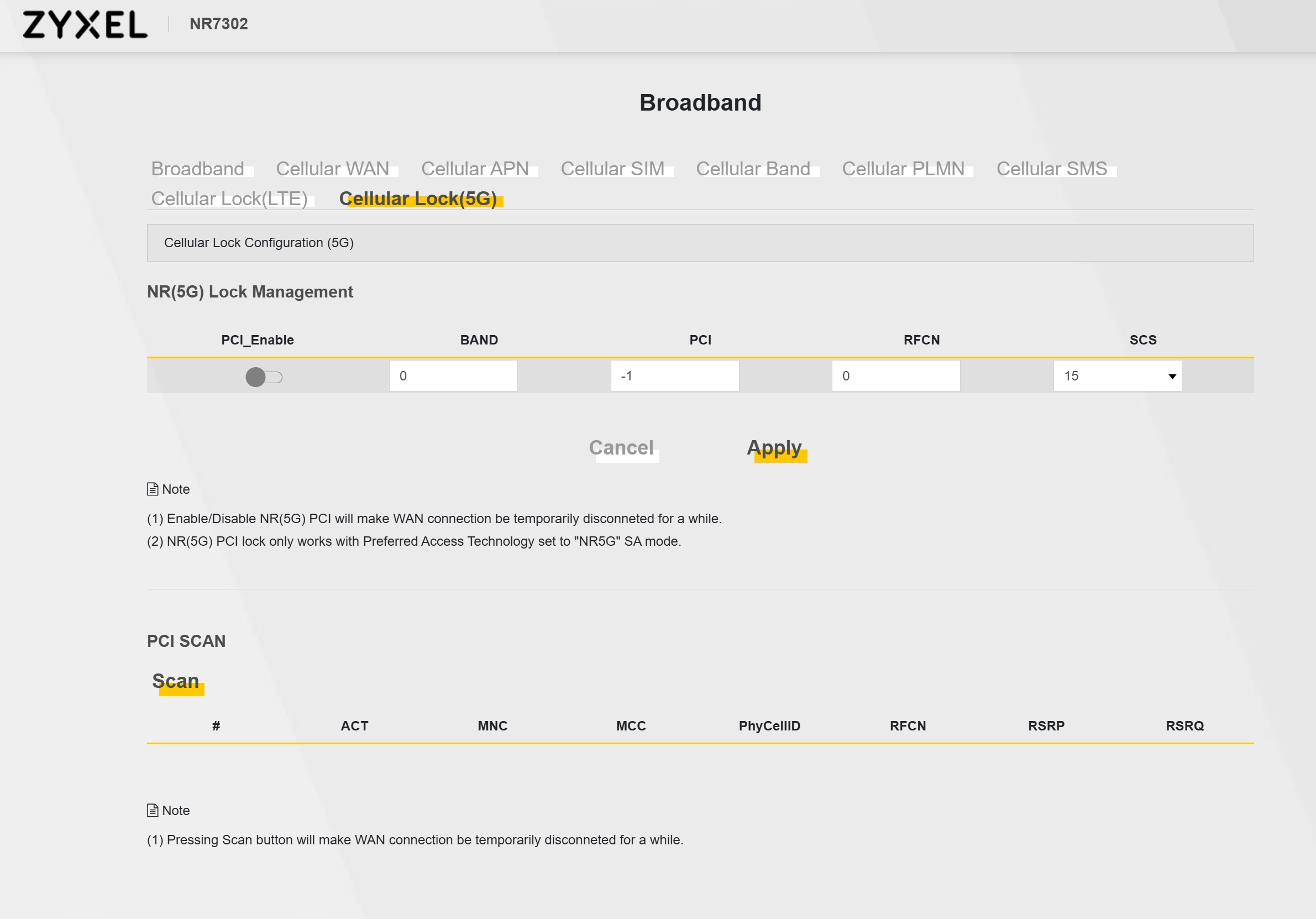The height and width of the screenshot is (919, 1316).
Task: Switch to Cellular WAN tab
Action: click(x=332, y=169)
